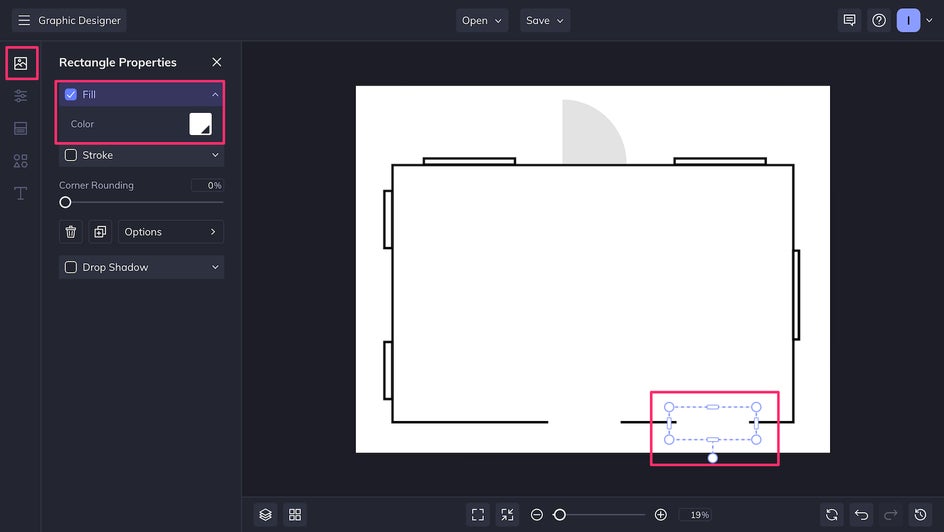Open the Layers panel icon

click(x=266, y=515)
